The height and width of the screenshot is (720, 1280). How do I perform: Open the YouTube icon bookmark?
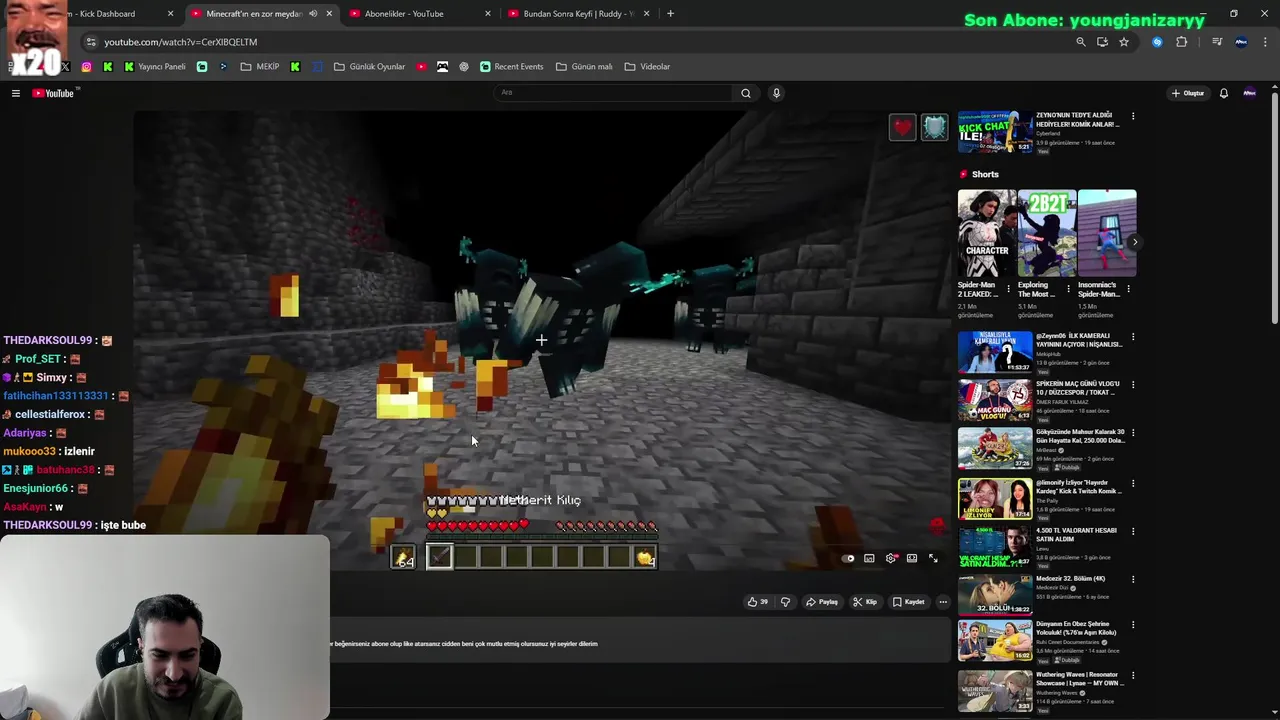(421, 67)
